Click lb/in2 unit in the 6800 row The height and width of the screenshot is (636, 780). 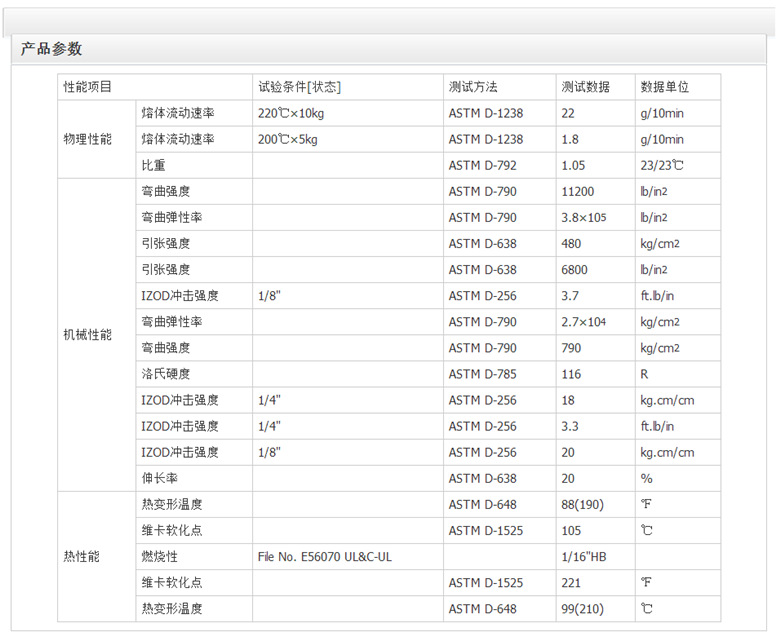(678, 270)
